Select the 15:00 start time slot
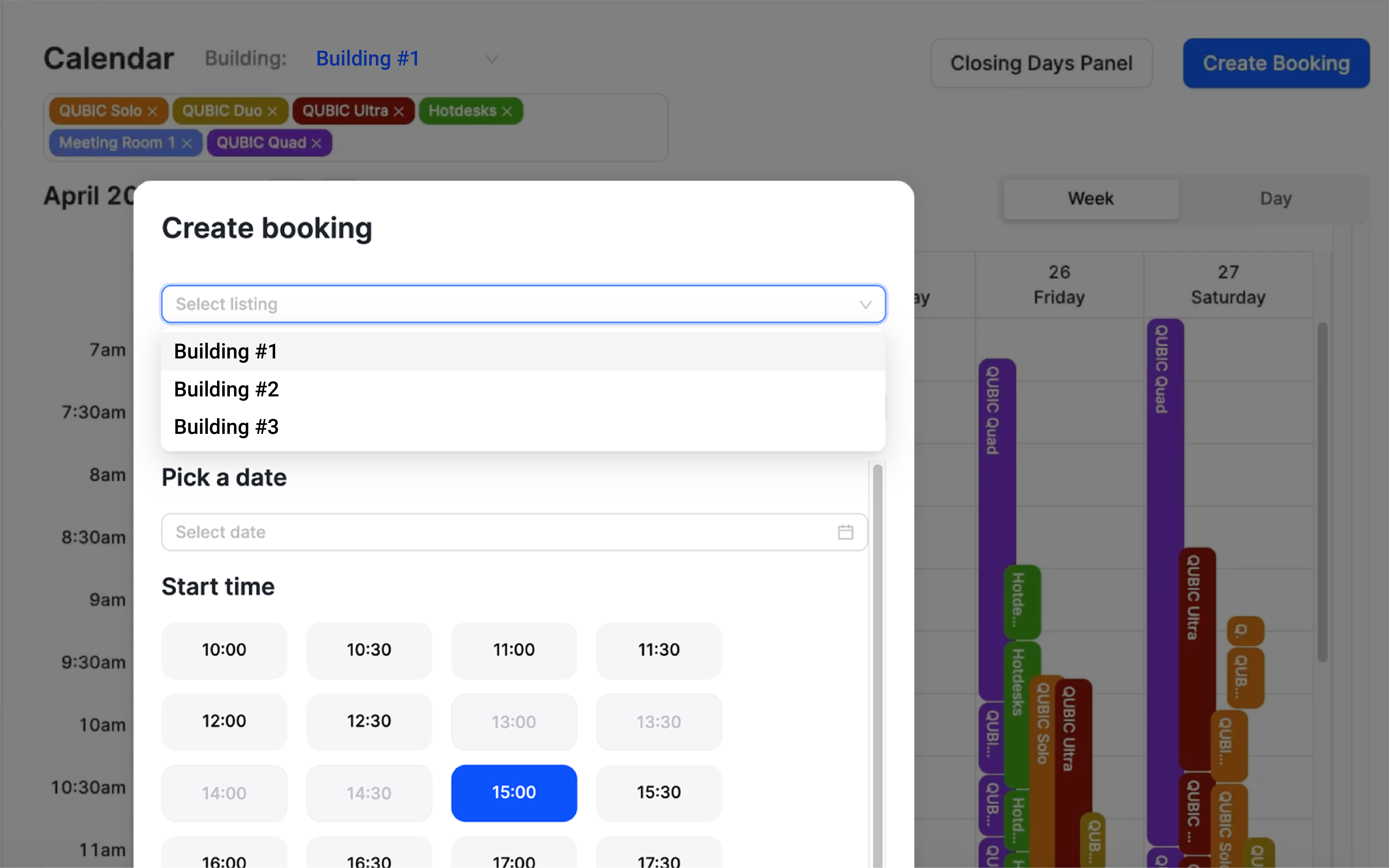 [x=513, y=793]
